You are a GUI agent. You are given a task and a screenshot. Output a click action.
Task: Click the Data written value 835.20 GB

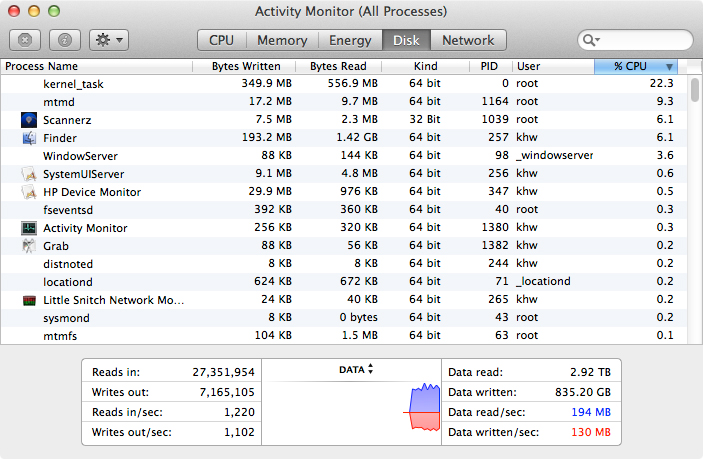pos(583,392)
